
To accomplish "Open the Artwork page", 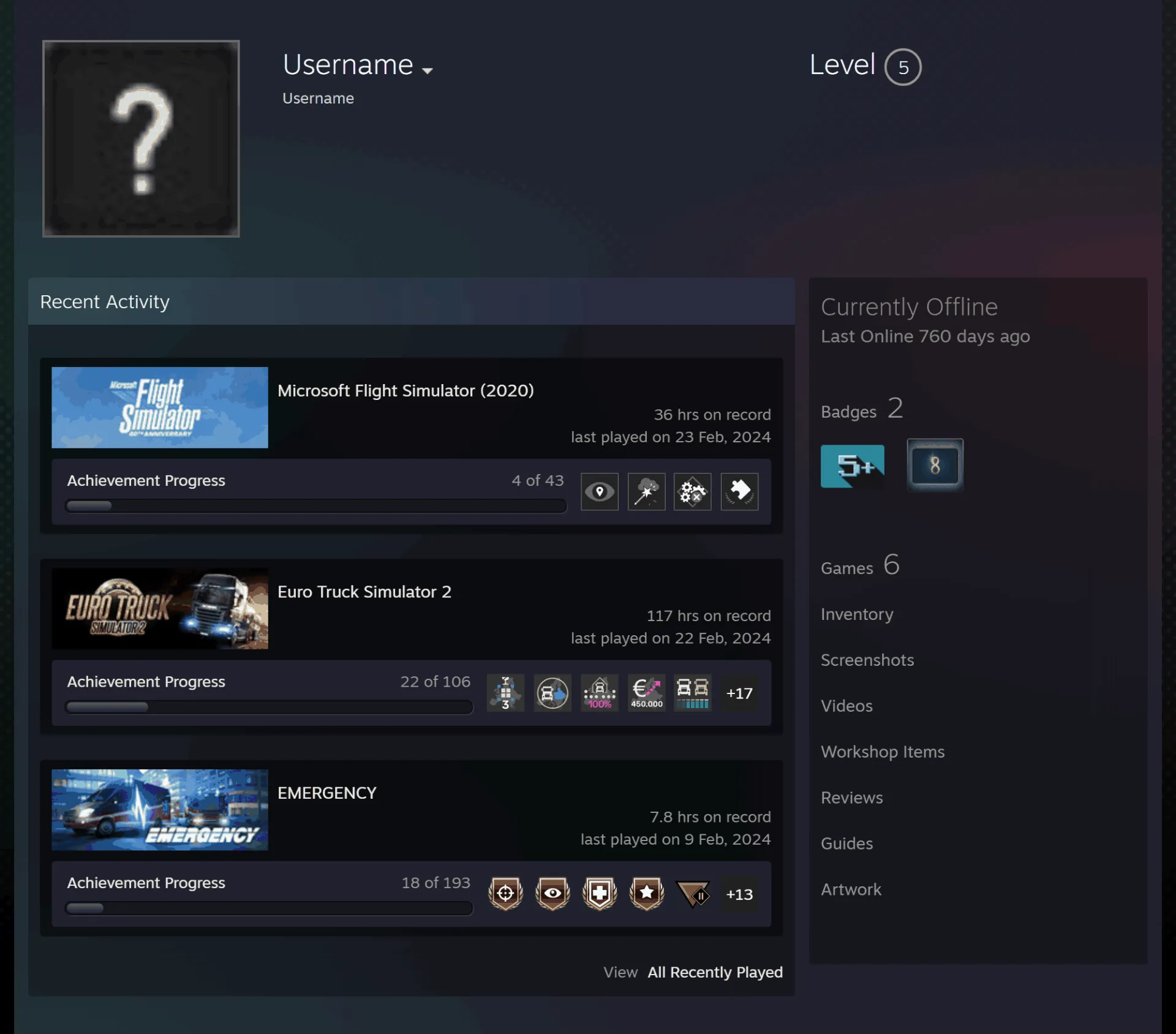I will (x=851, y=889).
